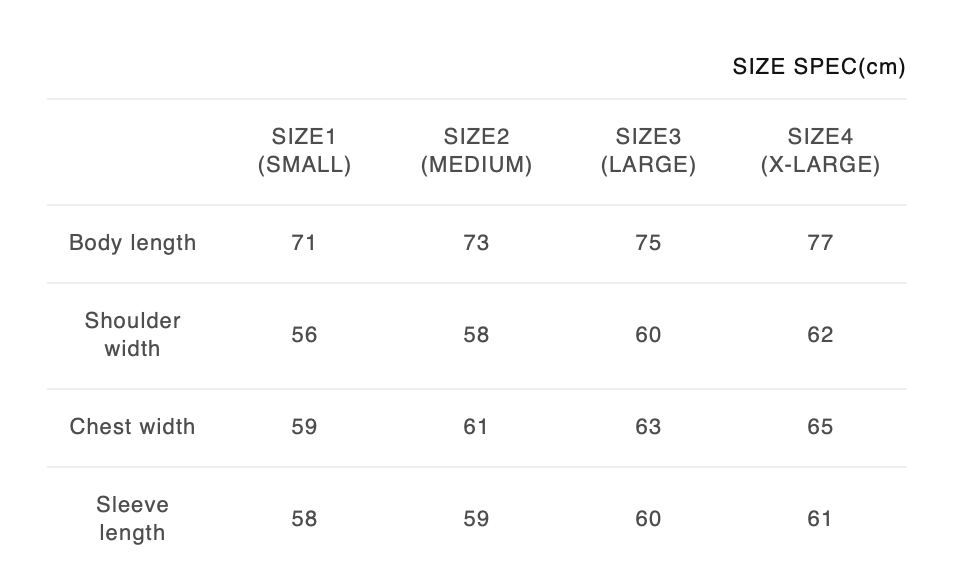This screenshot has height=570, width=976.
Task: Select the SIZE2 (MEDIUM) column header
Action: [476, 151]
